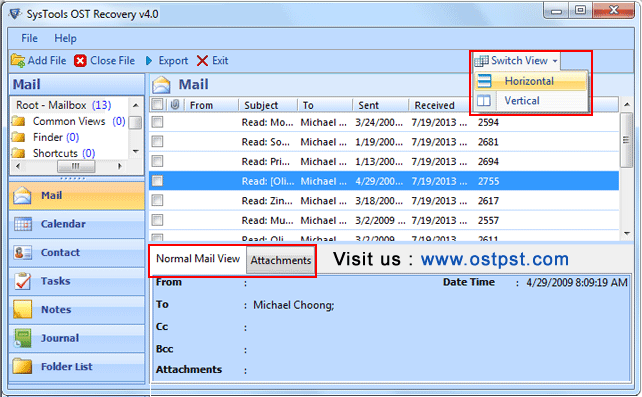Click the Calendar icon in sidebar
The height and width of the screenshot is (397, 642).
[23, 224]
